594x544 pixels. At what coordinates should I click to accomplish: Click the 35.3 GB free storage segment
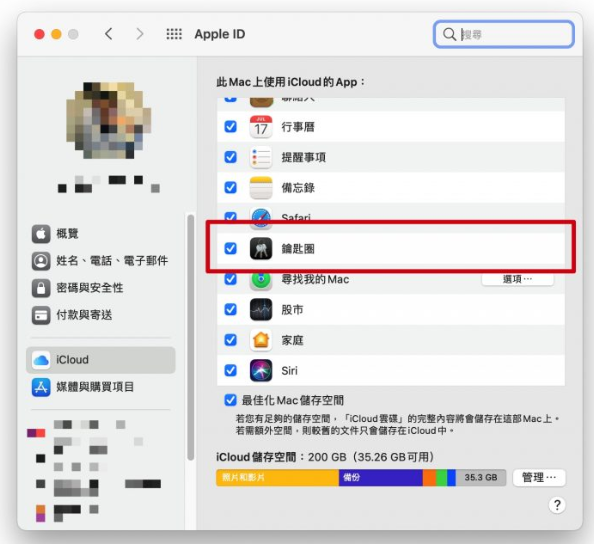pos(481,478)
